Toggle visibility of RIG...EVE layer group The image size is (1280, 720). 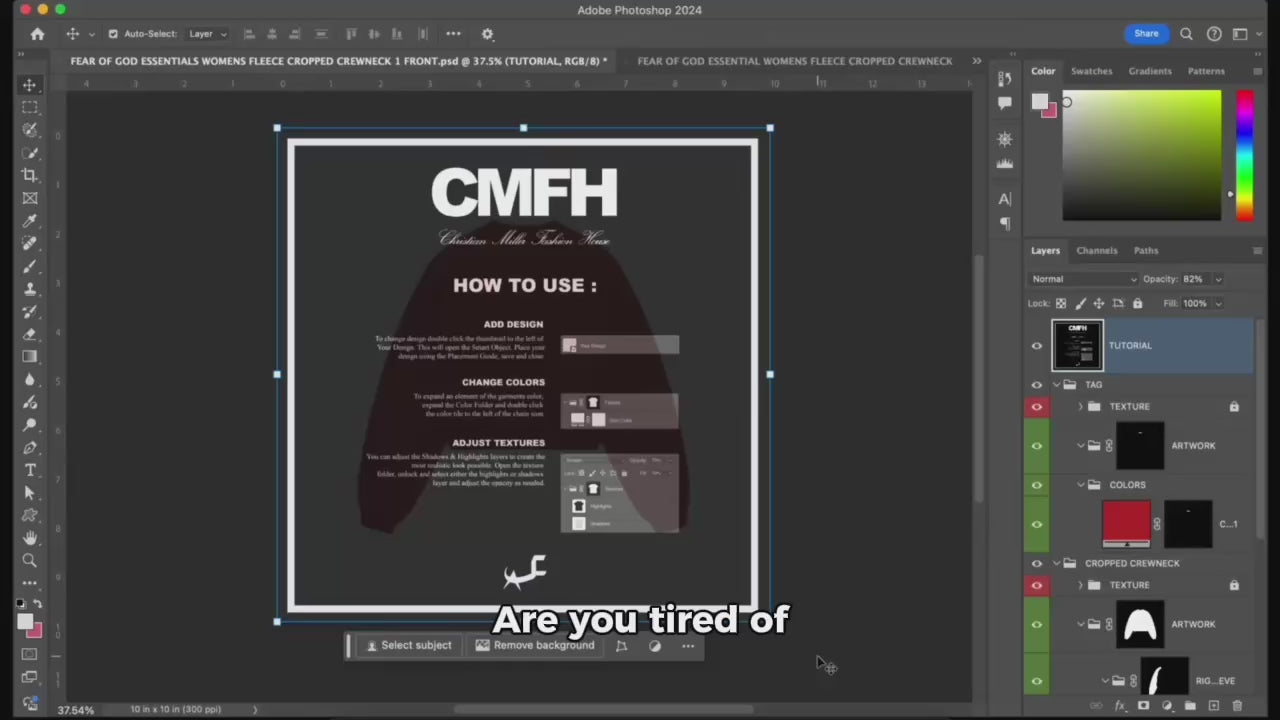coord(1037,681)
